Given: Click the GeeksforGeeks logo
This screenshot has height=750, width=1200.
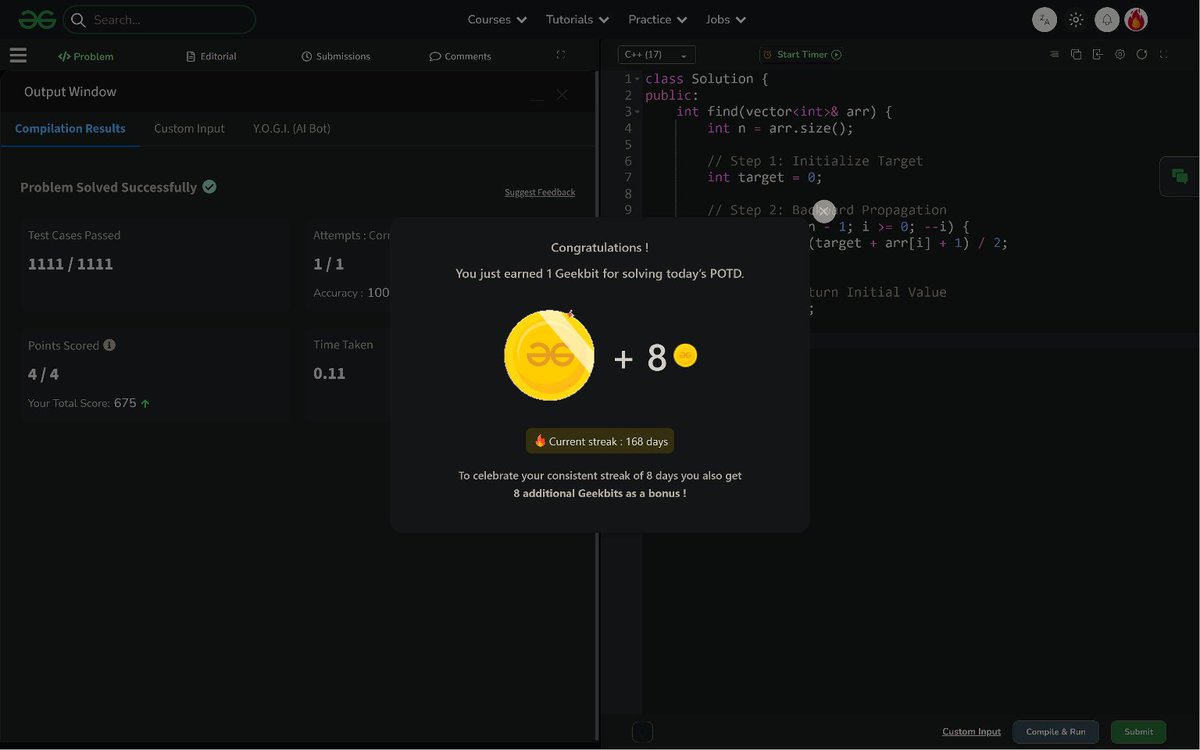Looking at the screenshot, I should point(37,19).
